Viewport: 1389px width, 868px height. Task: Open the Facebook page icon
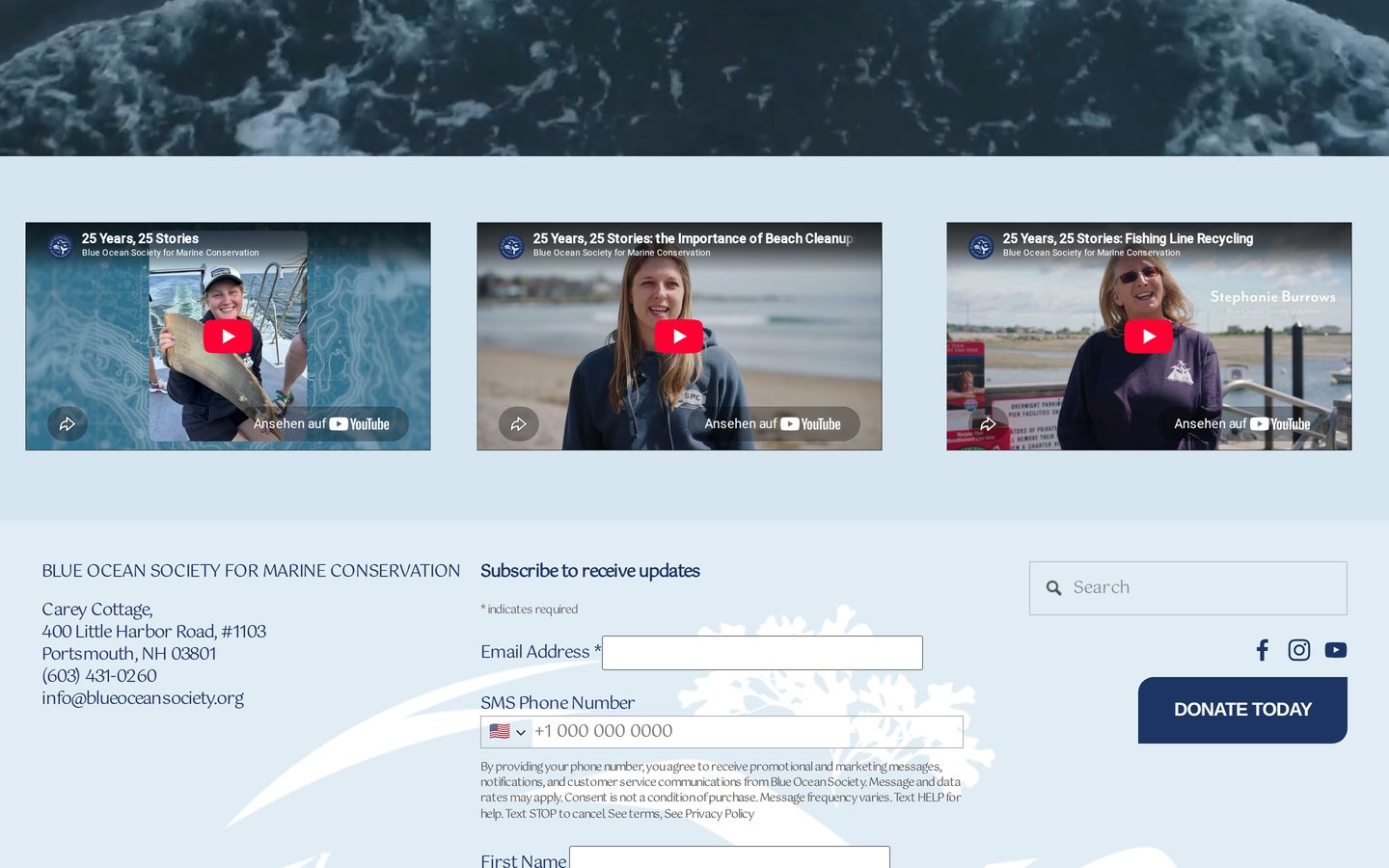pyautogui.click(x=1263, y=650)
